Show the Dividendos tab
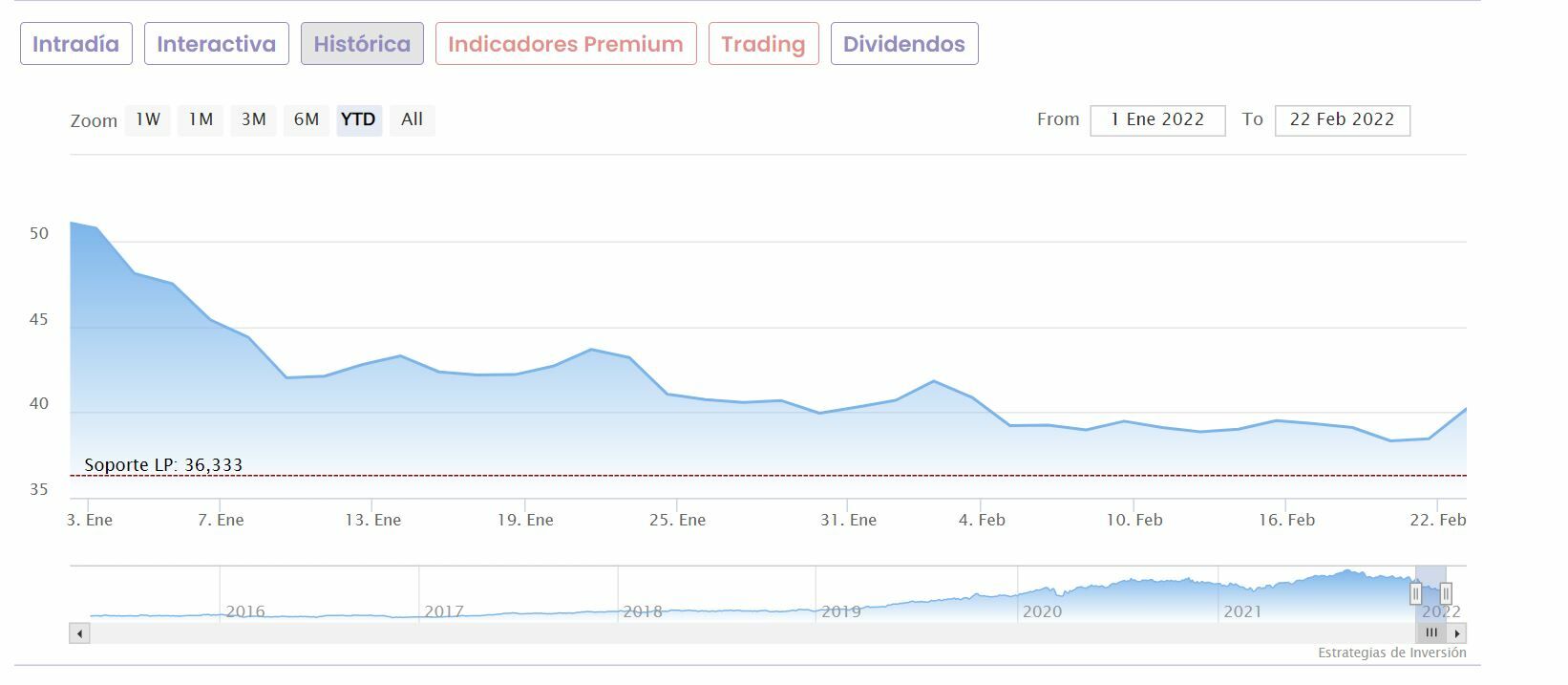This screenshot has height=685, width=1568. 903,44
